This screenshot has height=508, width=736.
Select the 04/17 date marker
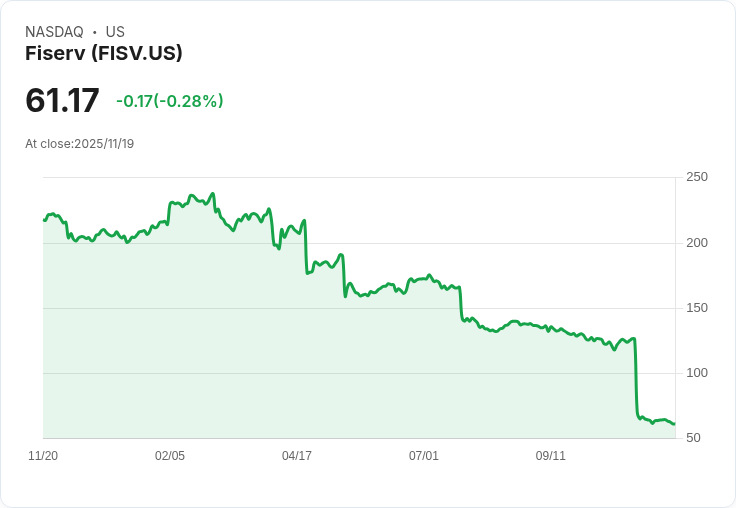[297, 456]
